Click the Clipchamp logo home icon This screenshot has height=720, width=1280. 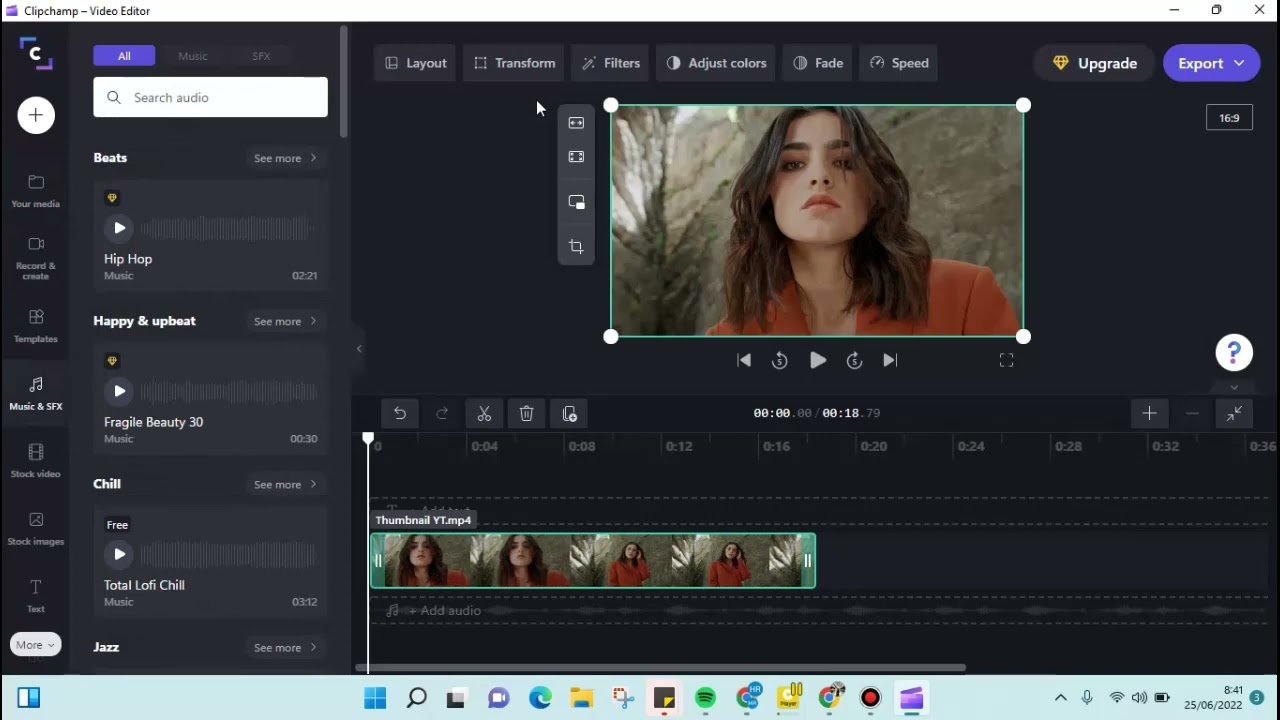(x=35, y=53)
